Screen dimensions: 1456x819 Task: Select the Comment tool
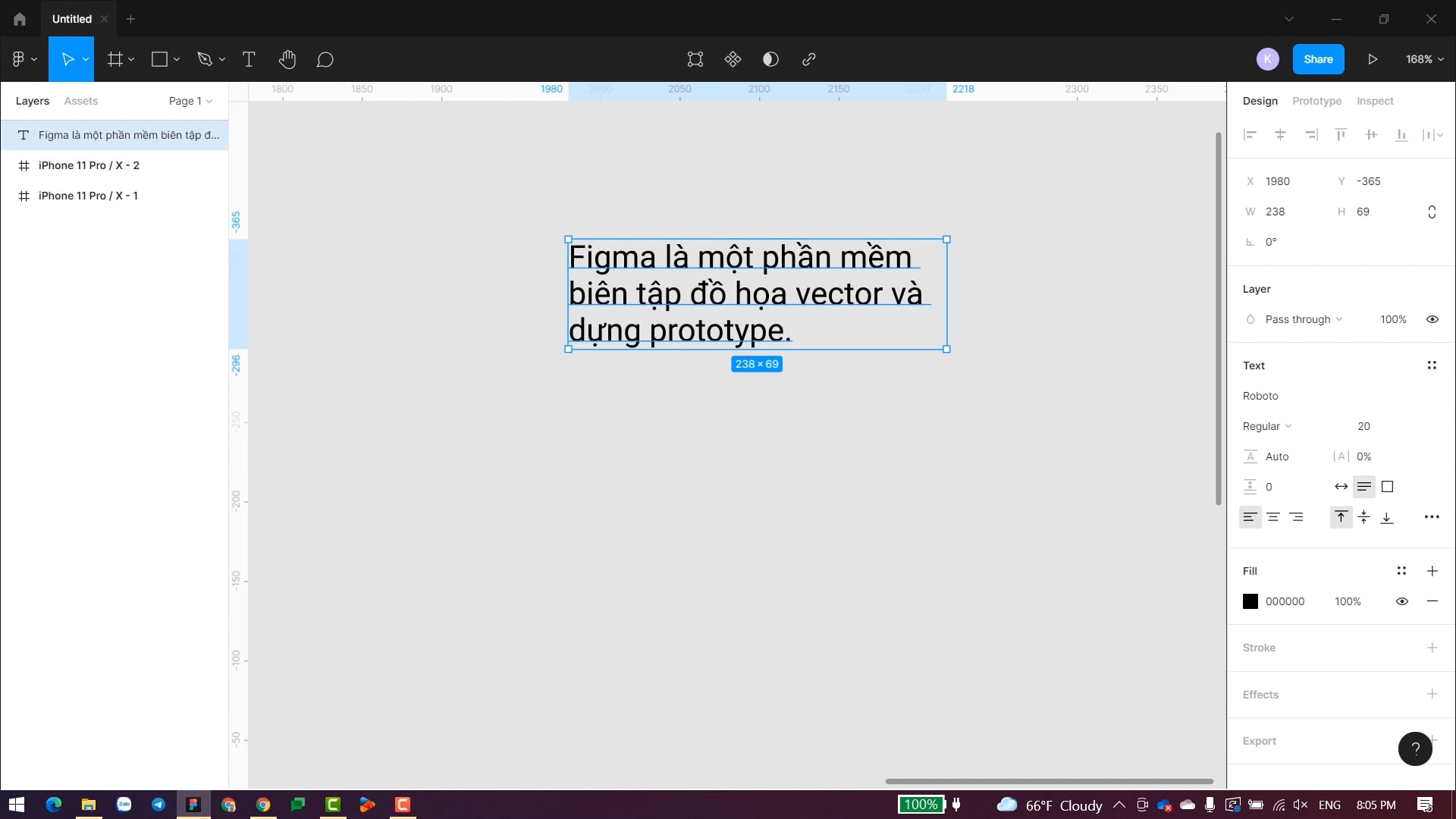[x=325, y=59]
